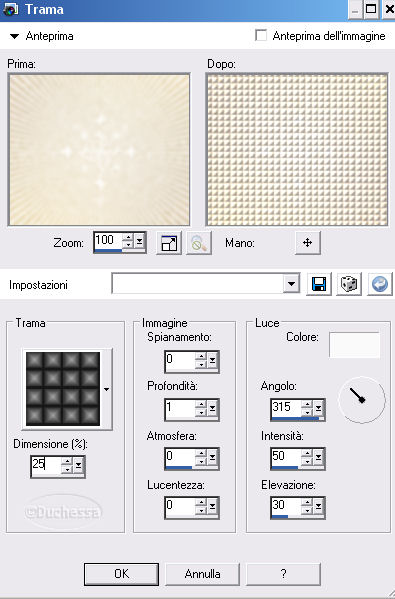
Task: Open the Impostazioni presets dropdown
Action: [291, 284]
